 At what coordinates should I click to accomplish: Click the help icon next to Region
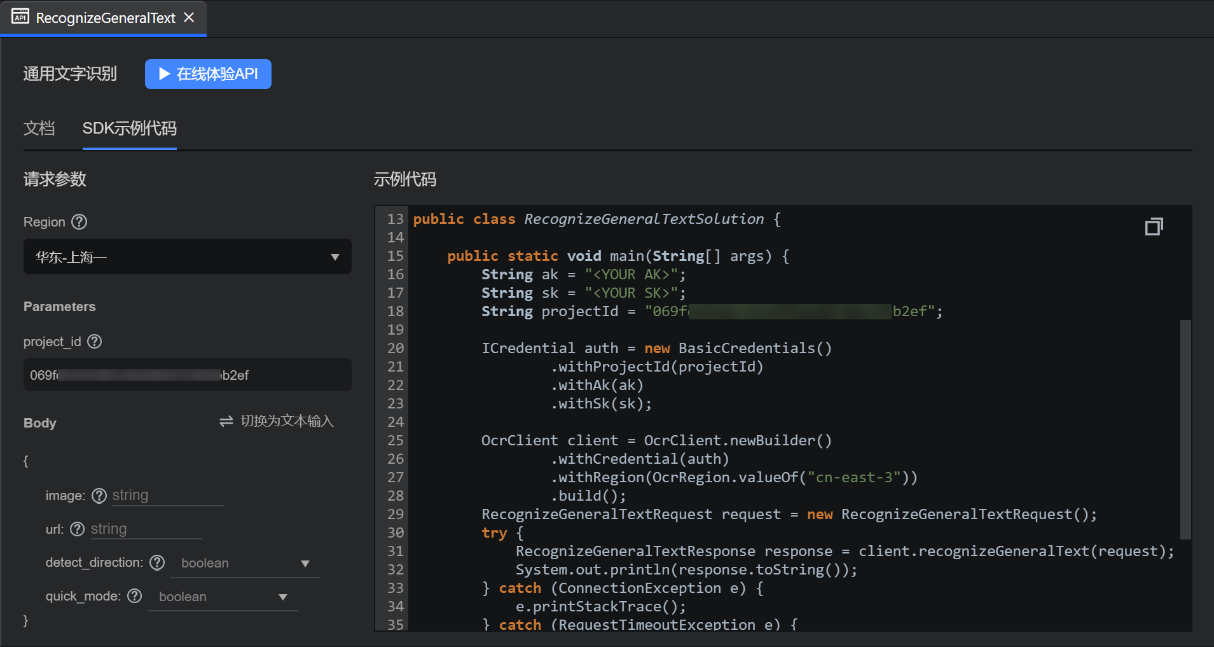pos(79,222)
